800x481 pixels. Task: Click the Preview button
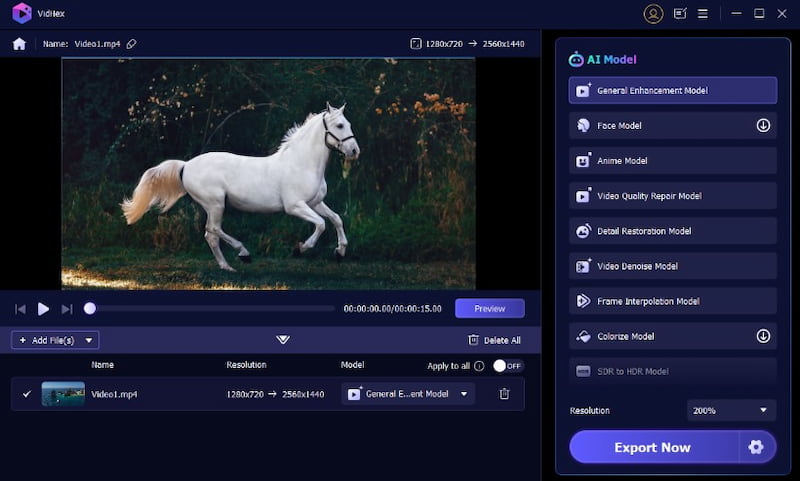click(x=489, y=309)
